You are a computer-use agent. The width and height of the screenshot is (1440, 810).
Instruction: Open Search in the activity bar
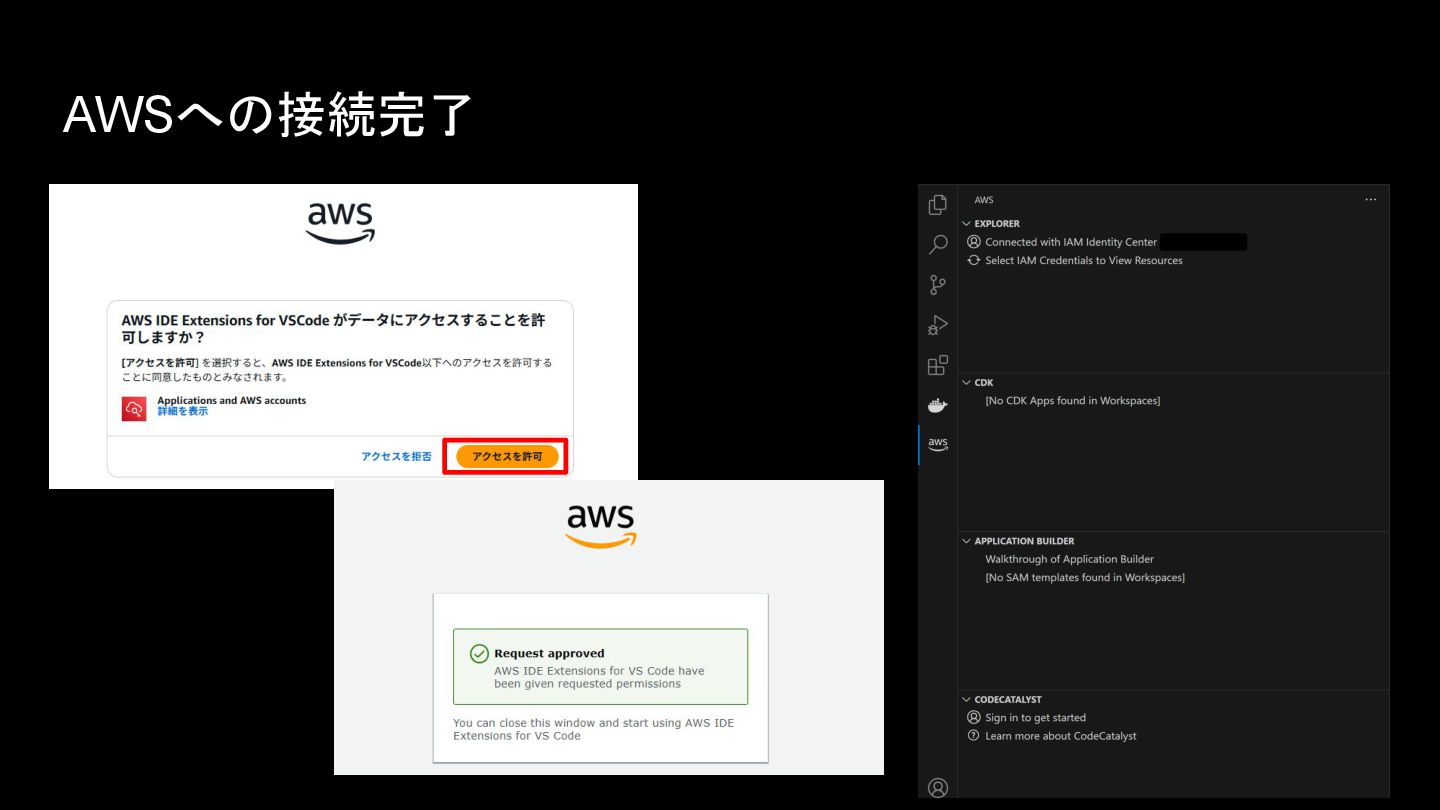tap(937, 244)
